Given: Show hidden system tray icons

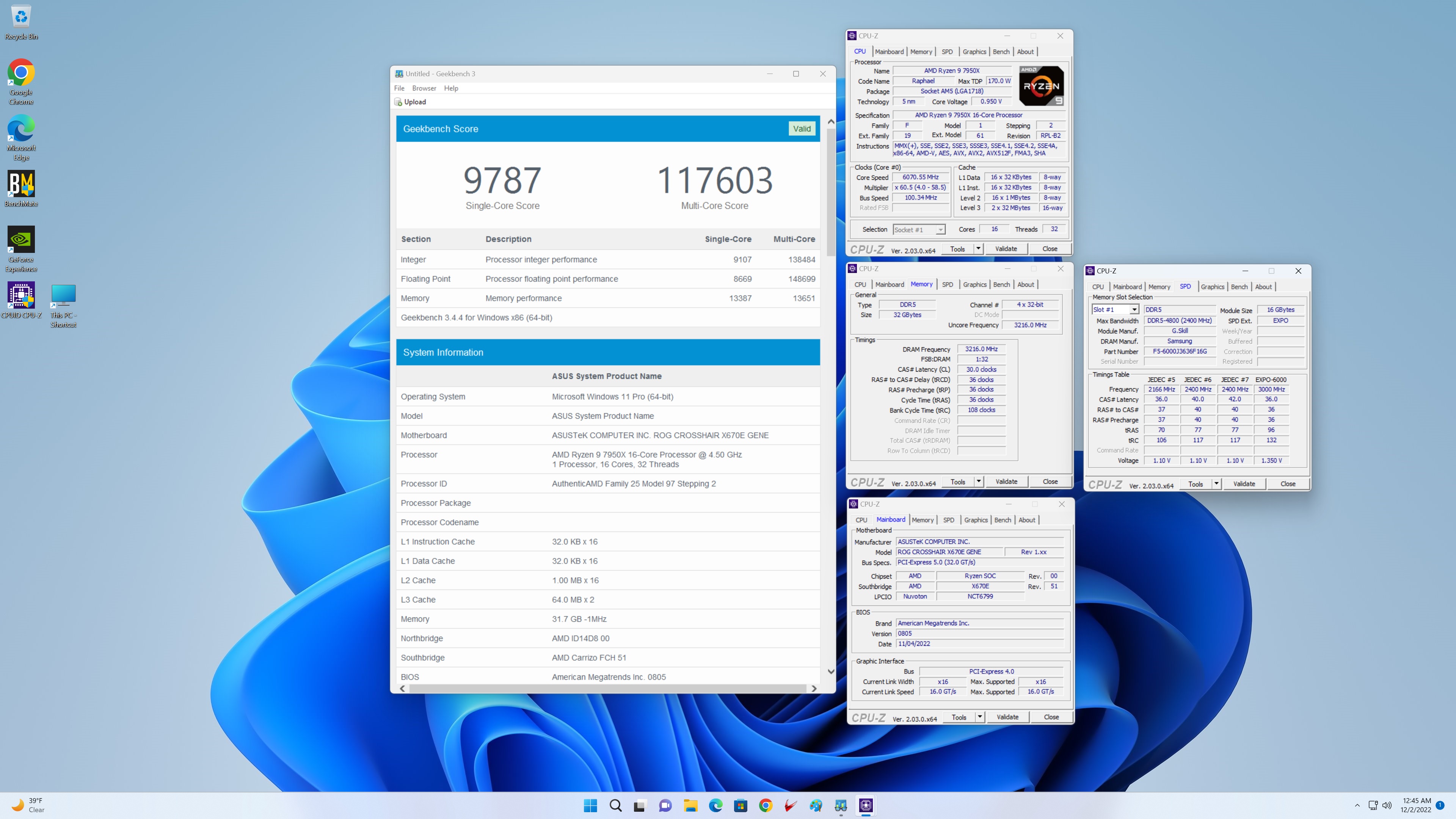Looking at the screenshot, I should click(1357, 805).
